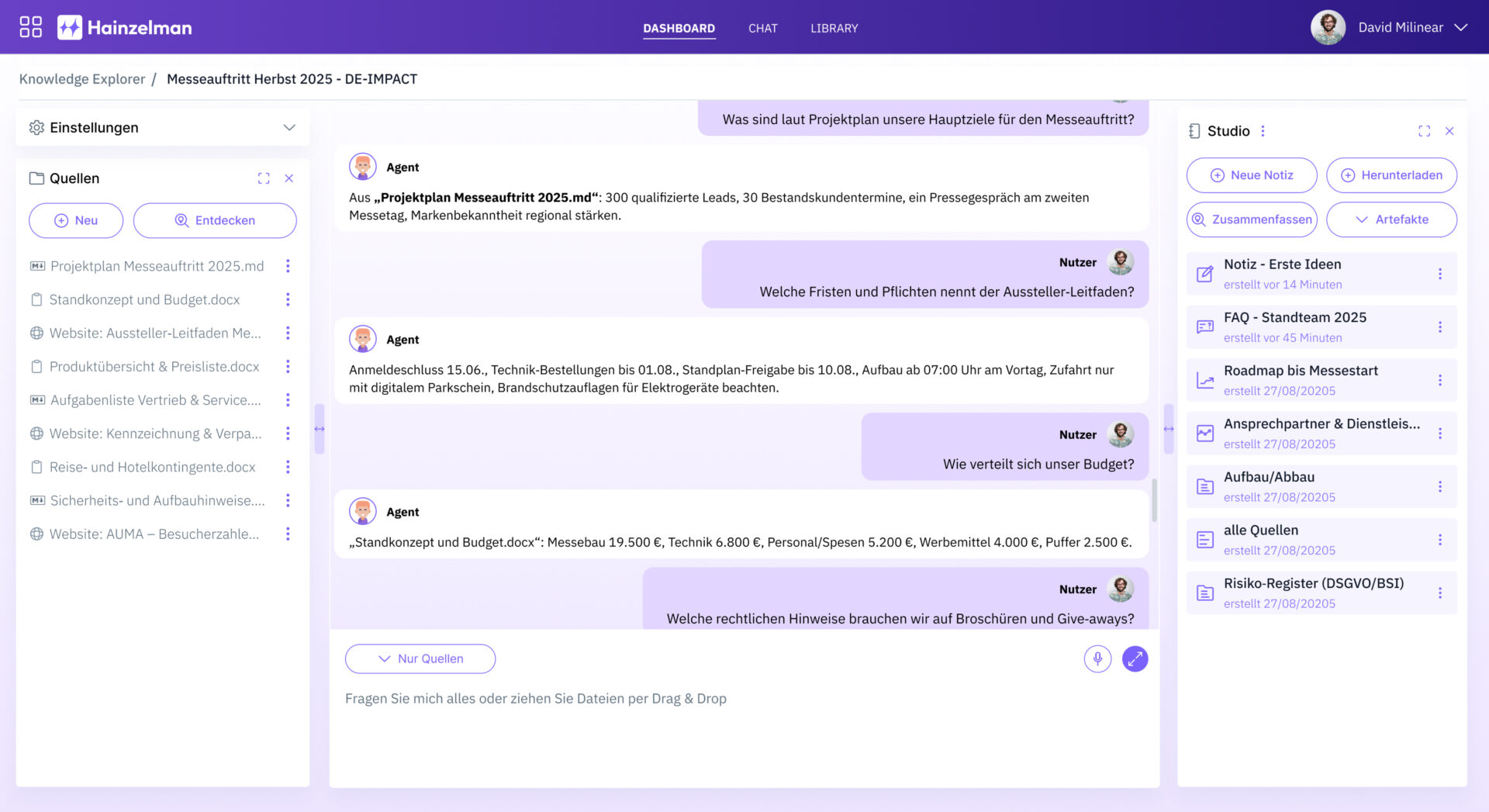Expand the chat input with the purple arrows icon
1489x812 pixels.
point(1135,658)
